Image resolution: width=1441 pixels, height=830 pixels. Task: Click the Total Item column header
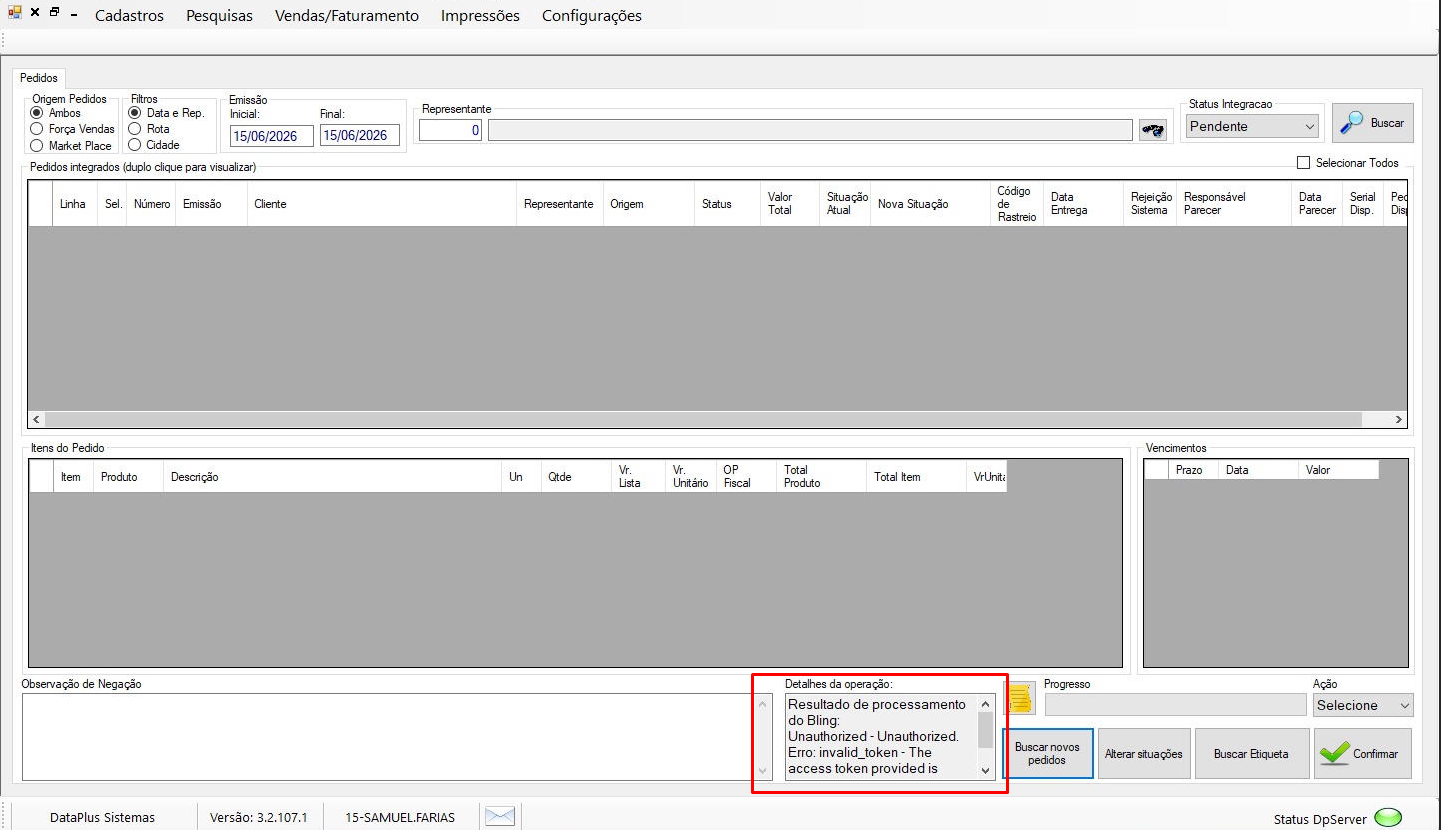pyautogui.click(x=915, y=477)
